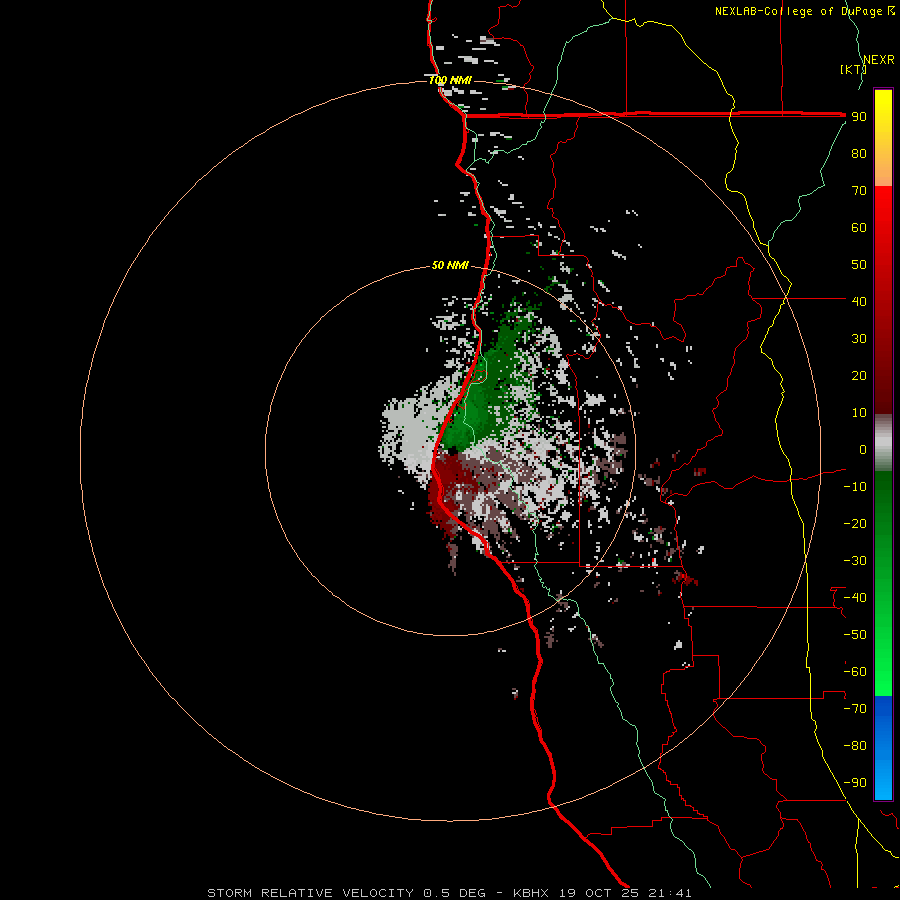
Task: Click the -60 value on the velocity scale
Action: coord(855,672)
